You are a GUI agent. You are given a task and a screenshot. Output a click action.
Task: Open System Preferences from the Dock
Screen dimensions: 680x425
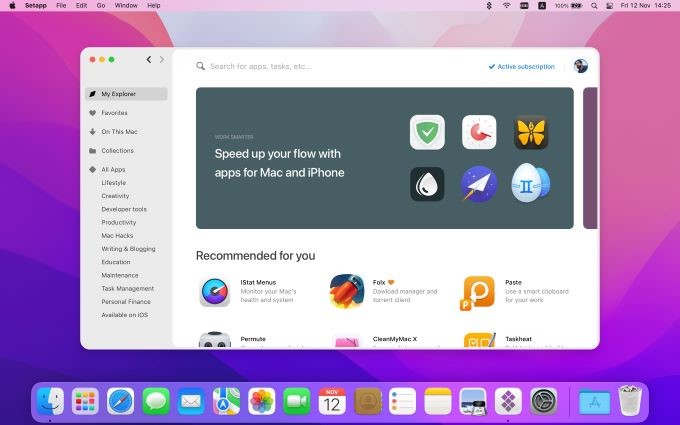544,401
